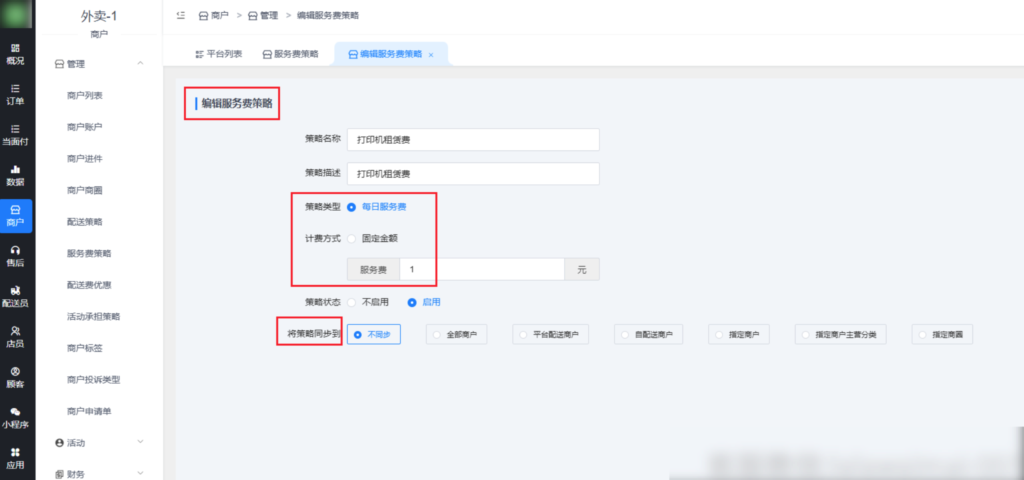
Task: Select the 商户 merchant sidebar icon
Action: [x=15, y=216]
